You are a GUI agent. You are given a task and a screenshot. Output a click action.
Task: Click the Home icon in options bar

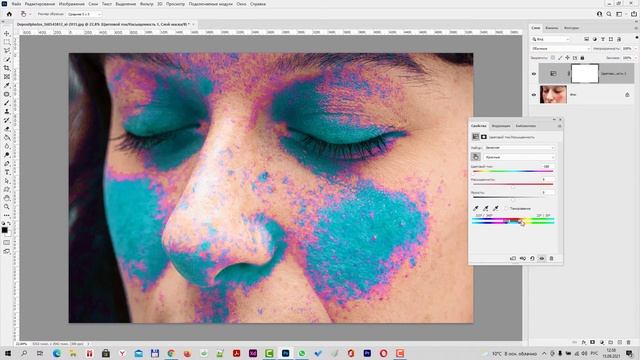9,14
